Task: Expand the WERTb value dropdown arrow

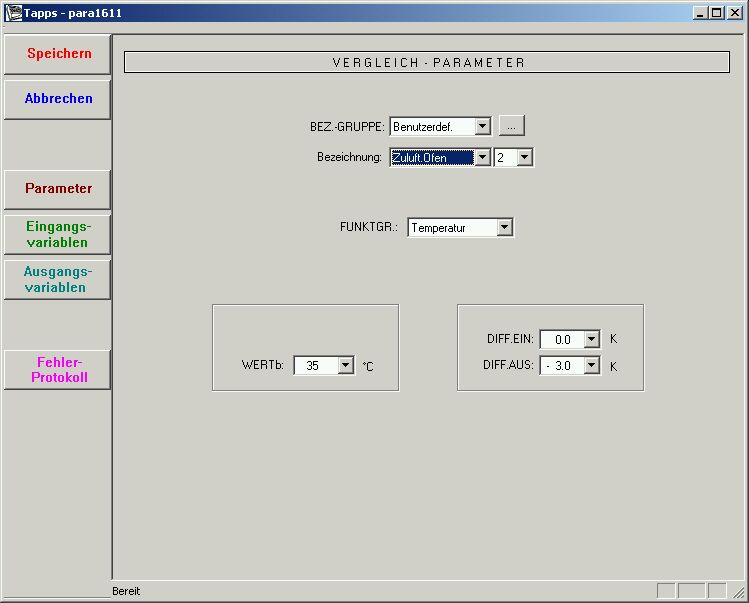Action: pos(346,366)
